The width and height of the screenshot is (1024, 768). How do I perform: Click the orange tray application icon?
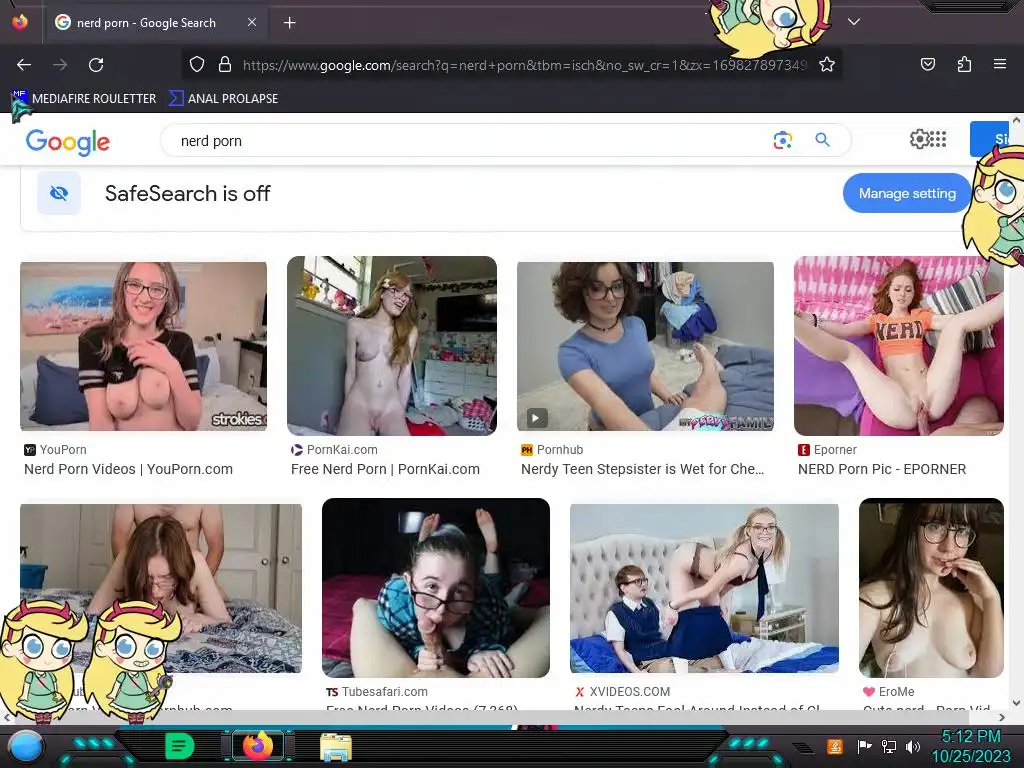[835, 746]
